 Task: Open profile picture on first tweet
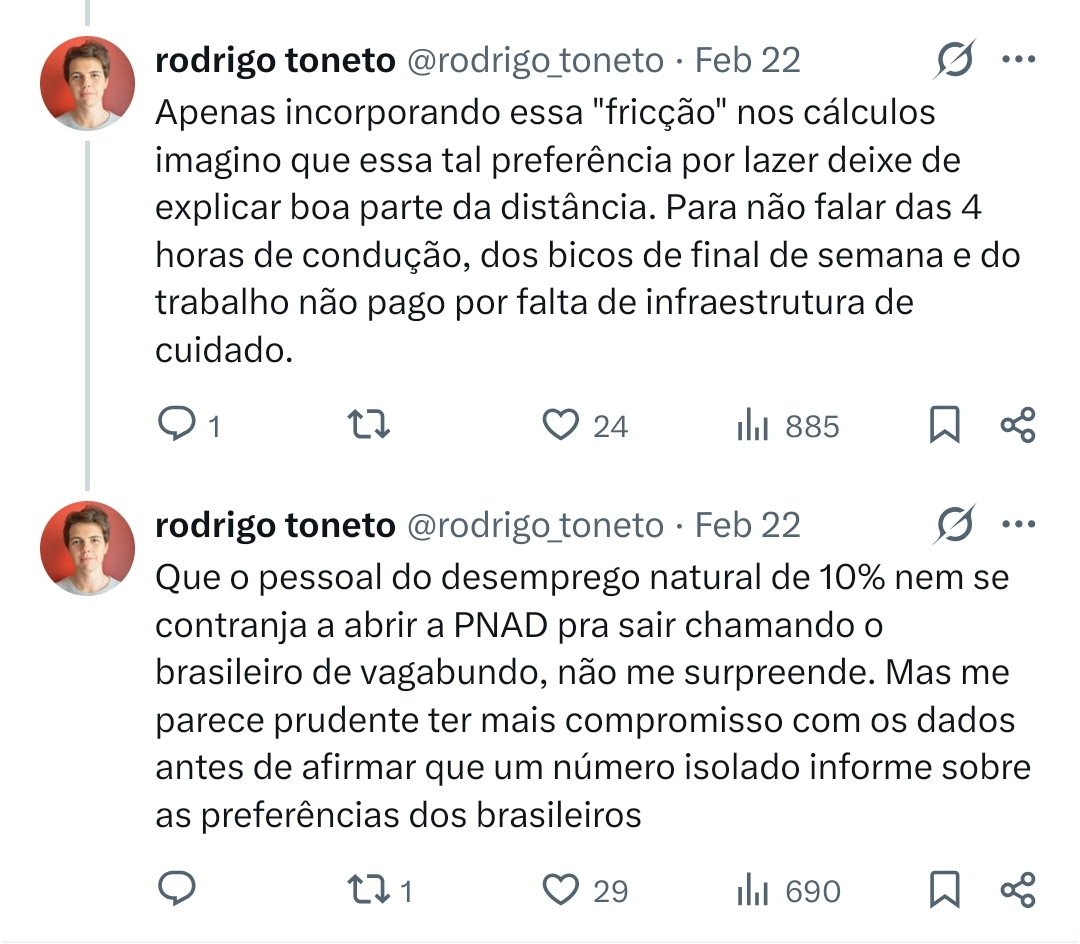coord(87,84)
